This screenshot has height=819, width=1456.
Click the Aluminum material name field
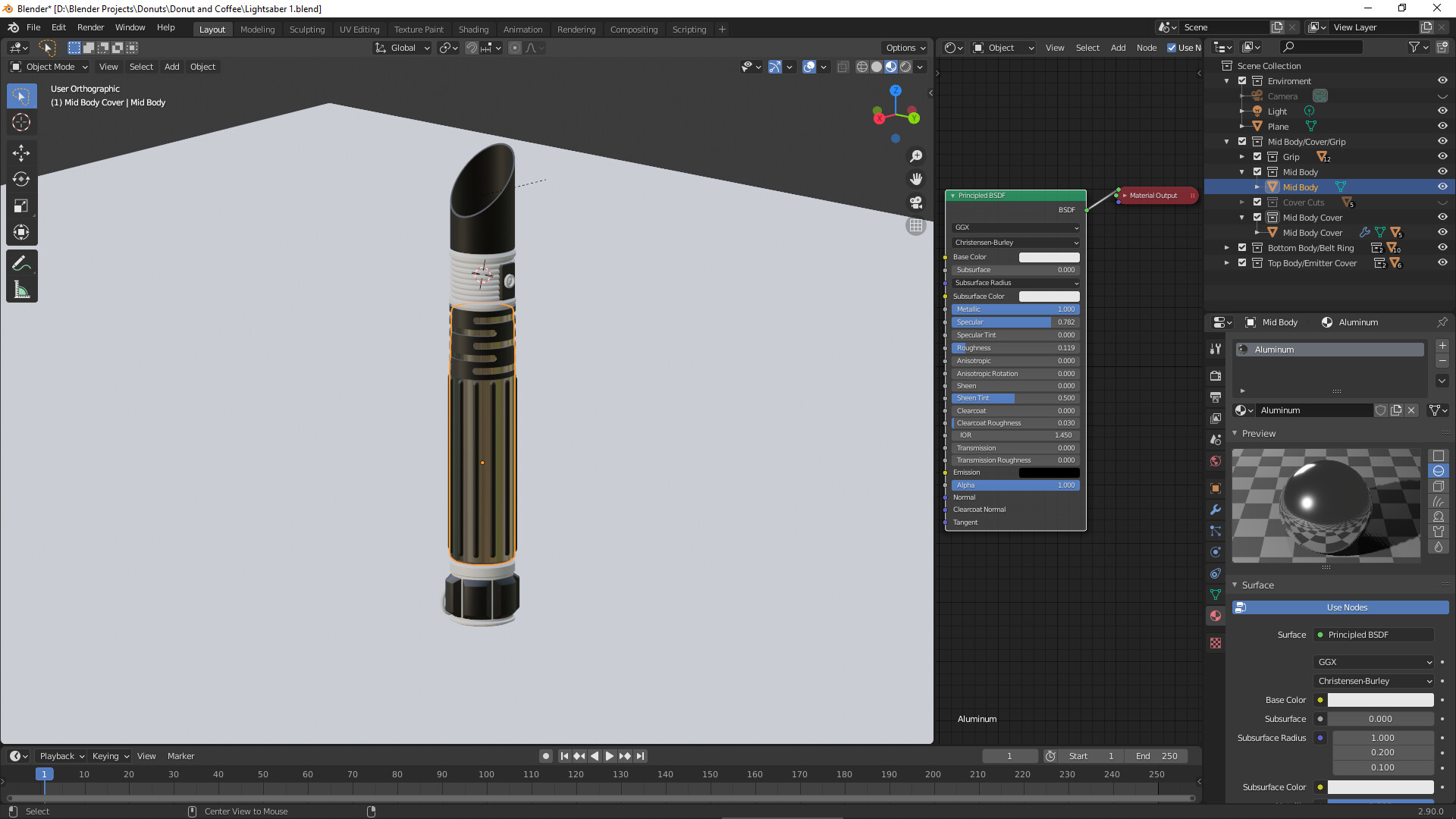pos(1314,410)
